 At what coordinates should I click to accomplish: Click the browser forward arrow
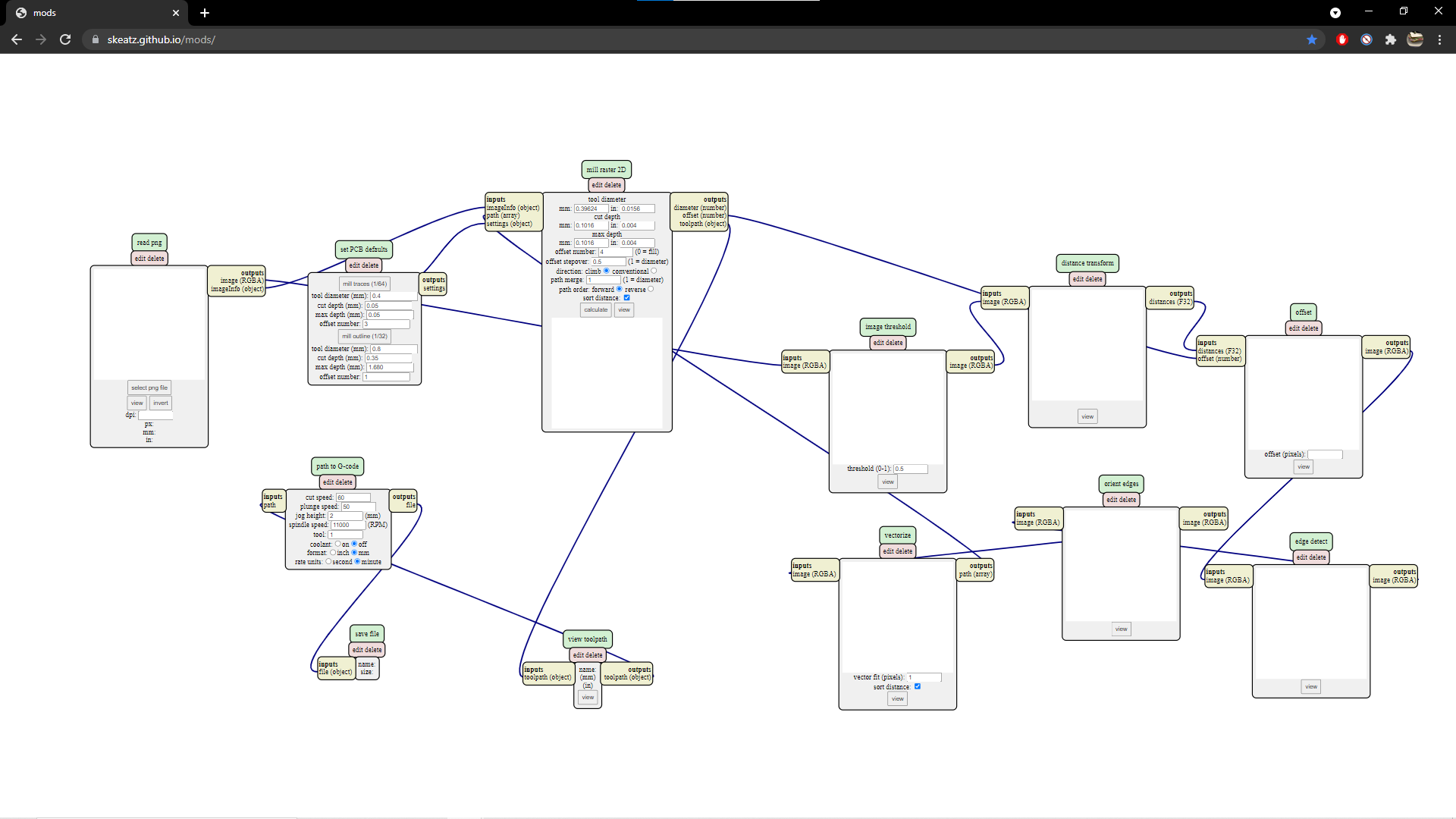[x=41, y=39]
